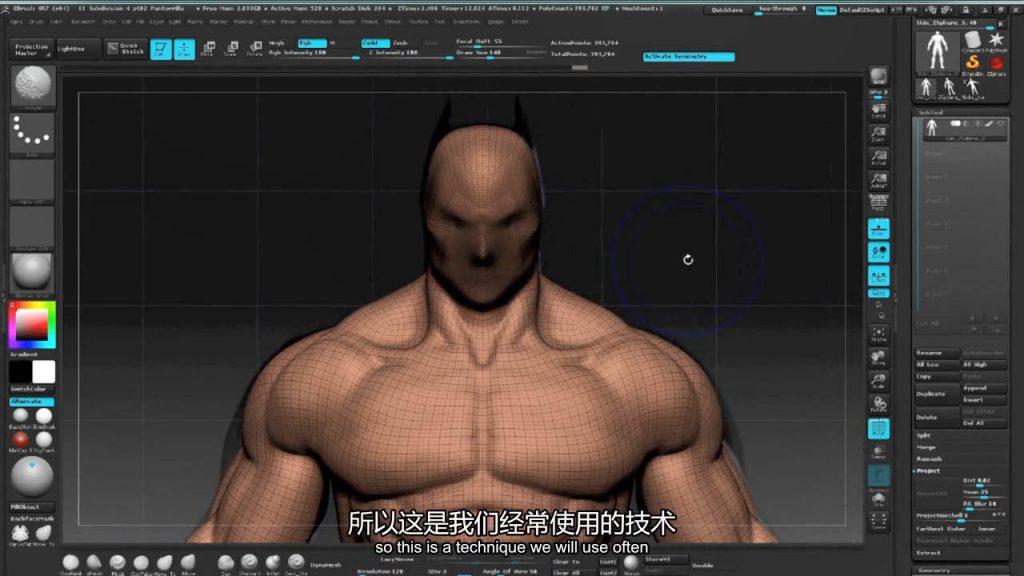Expand the Merge section

(x=926, y=447)
